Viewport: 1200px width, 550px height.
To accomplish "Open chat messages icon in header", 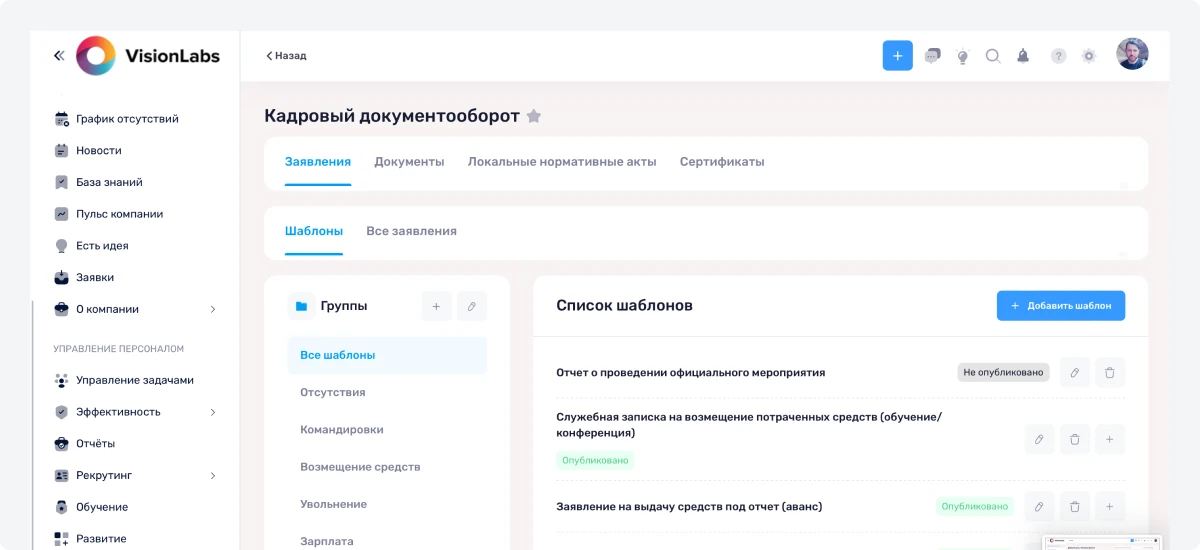I will click(932, 56).
